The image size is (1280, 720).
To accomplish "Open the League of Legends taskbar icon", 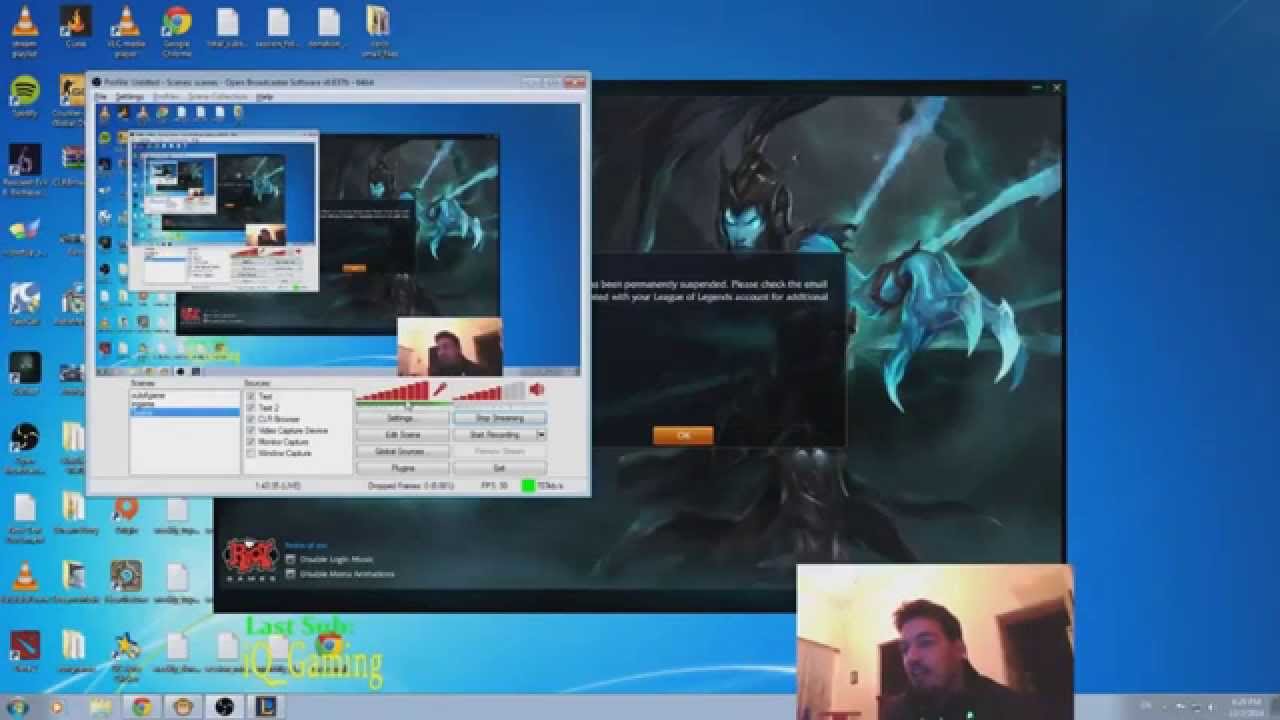I will tap(264, 707).
